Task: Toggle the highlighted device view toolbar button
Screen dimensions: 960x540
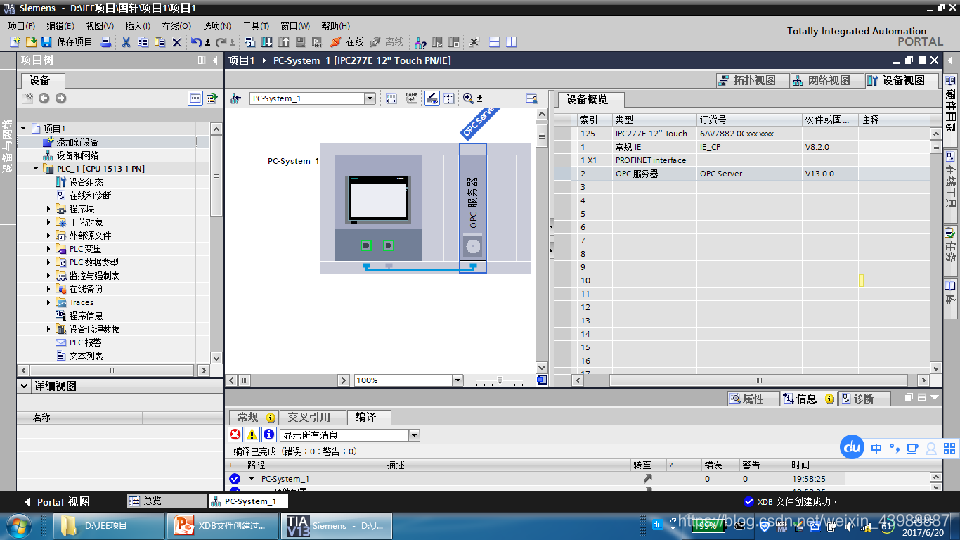Action: (x=432, y=98)
